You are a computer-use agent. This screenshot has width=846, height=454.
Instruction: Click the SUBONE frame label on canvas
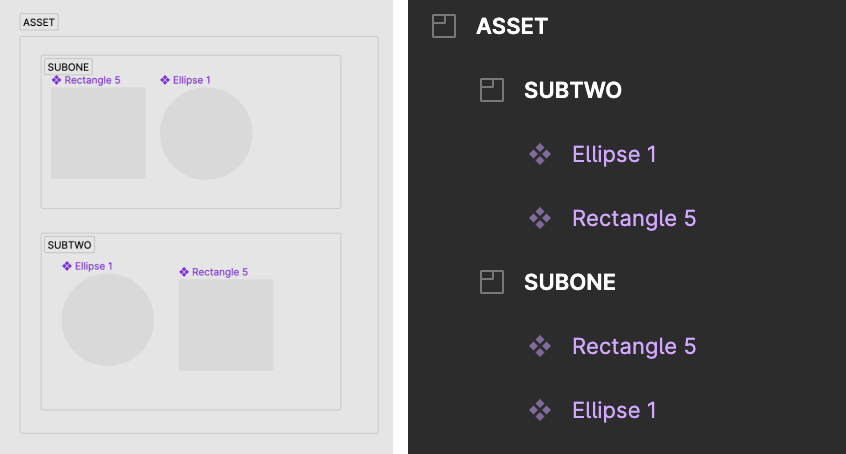[68, 67]
